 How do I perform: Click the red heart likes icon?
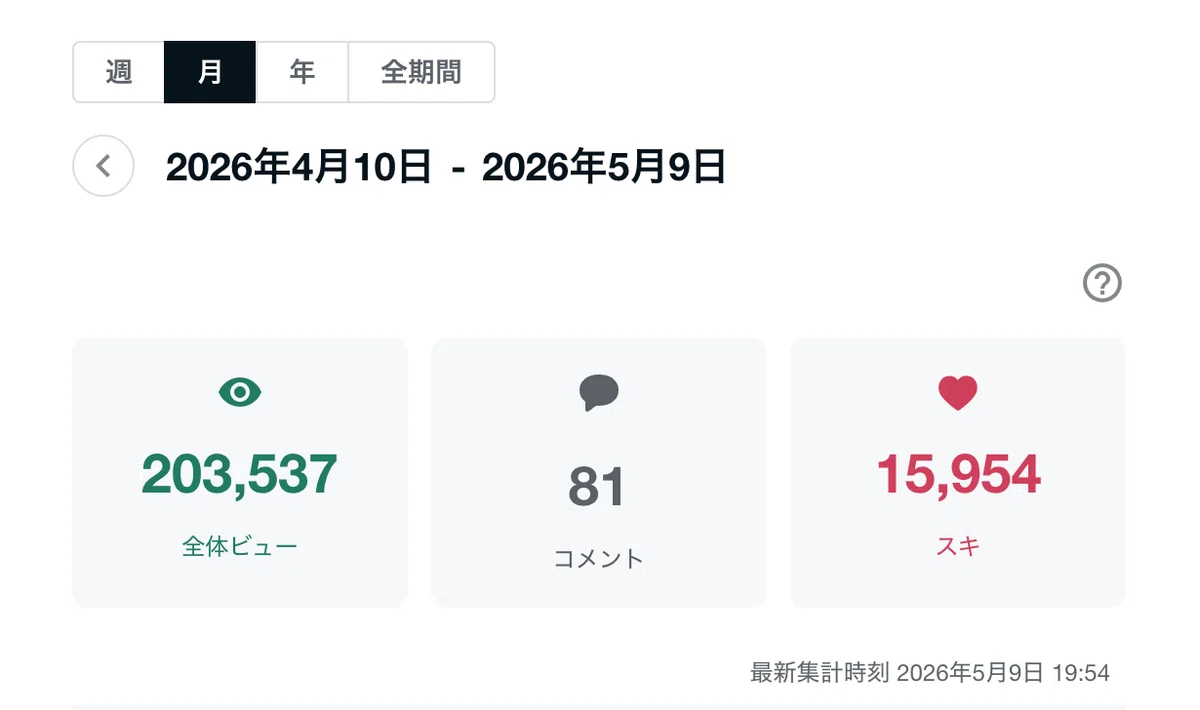point(958,393)
